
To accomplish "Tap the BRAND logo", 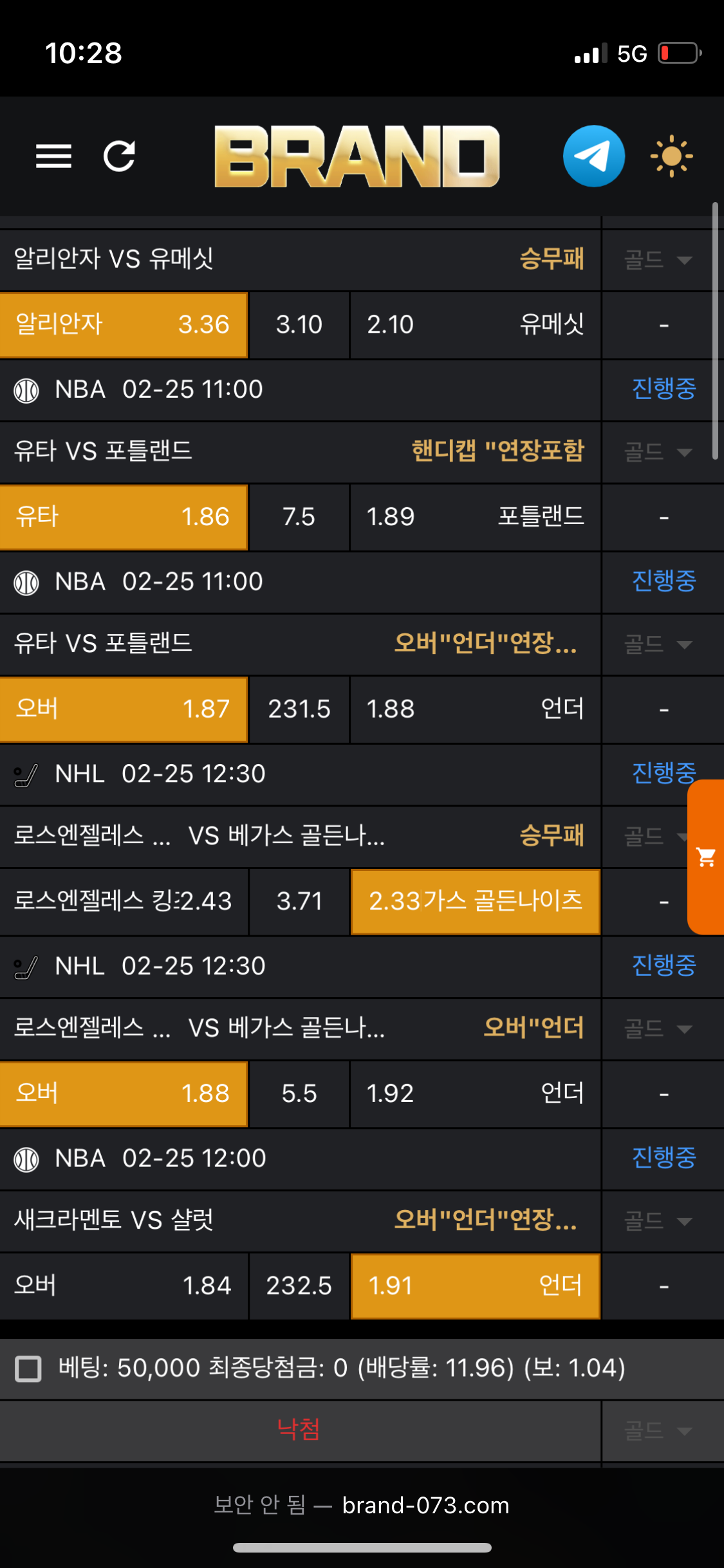I will [x=357, y=156].
